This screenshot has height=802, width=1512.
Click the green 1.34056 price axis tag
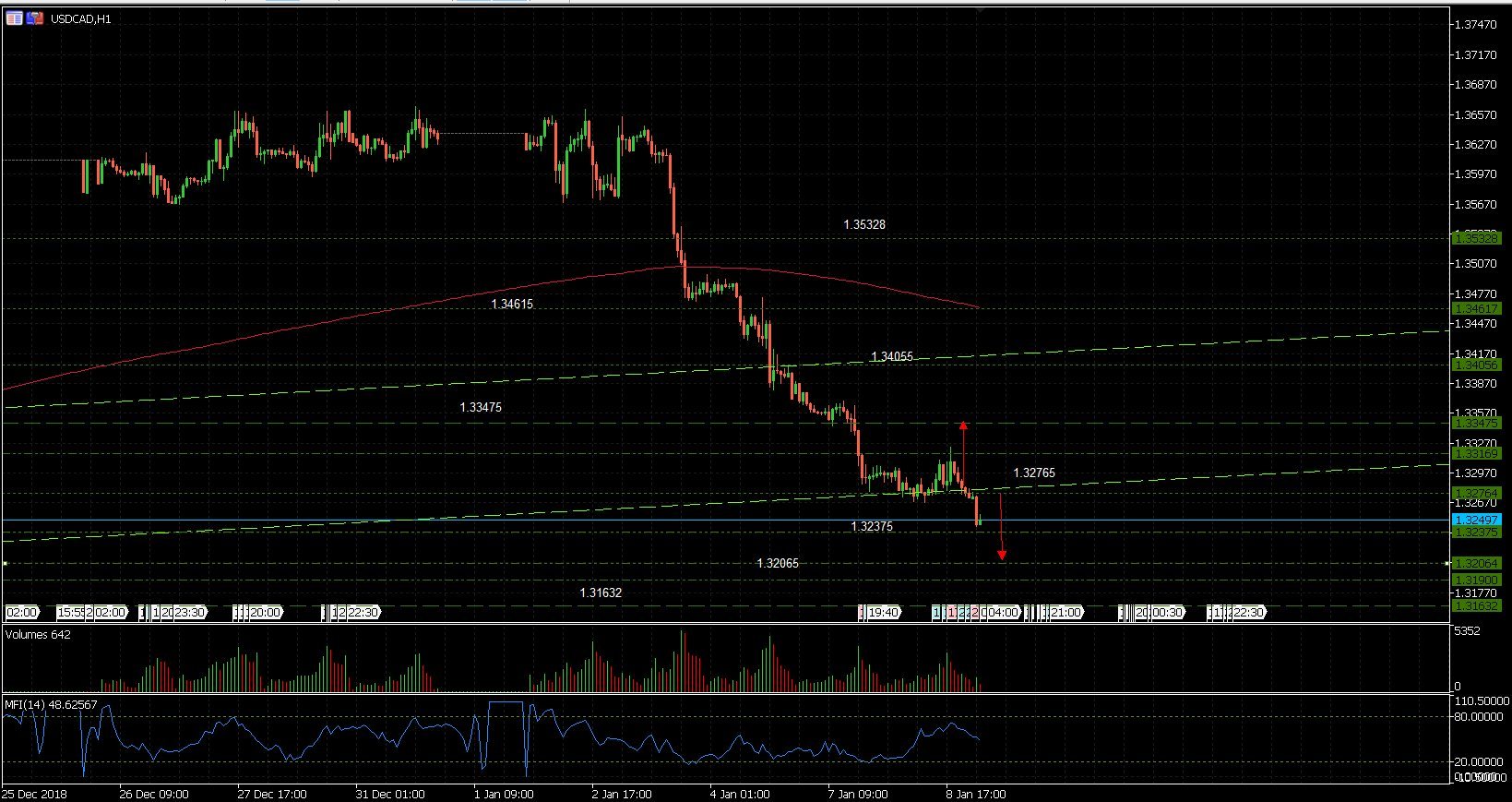pos(1477,365)
